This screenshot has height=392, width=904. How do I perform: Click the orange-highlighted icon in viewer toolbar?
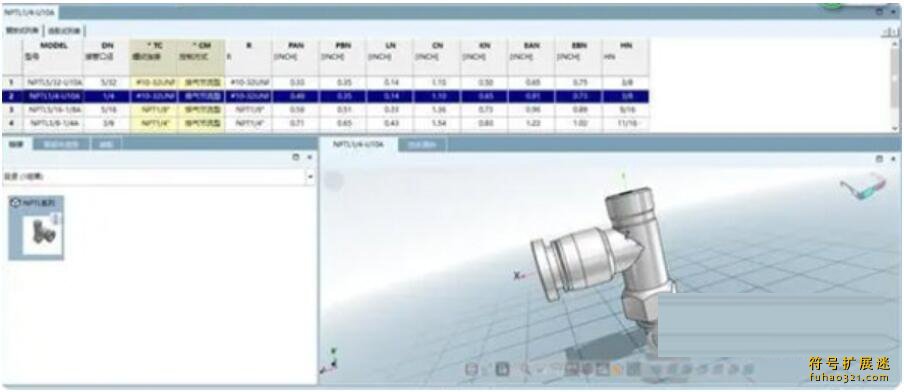click(x=617, y=370)
